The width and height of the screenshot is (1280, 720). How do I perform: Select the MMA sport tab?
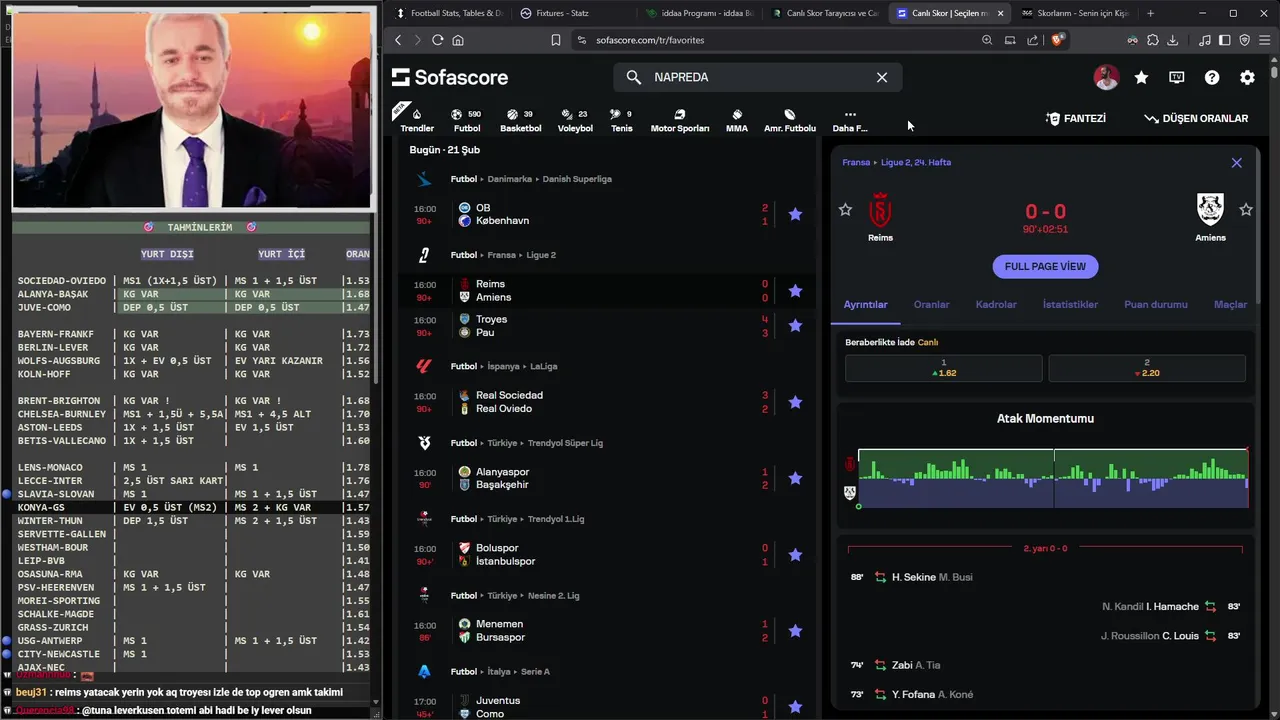click(x=737, y=120)
